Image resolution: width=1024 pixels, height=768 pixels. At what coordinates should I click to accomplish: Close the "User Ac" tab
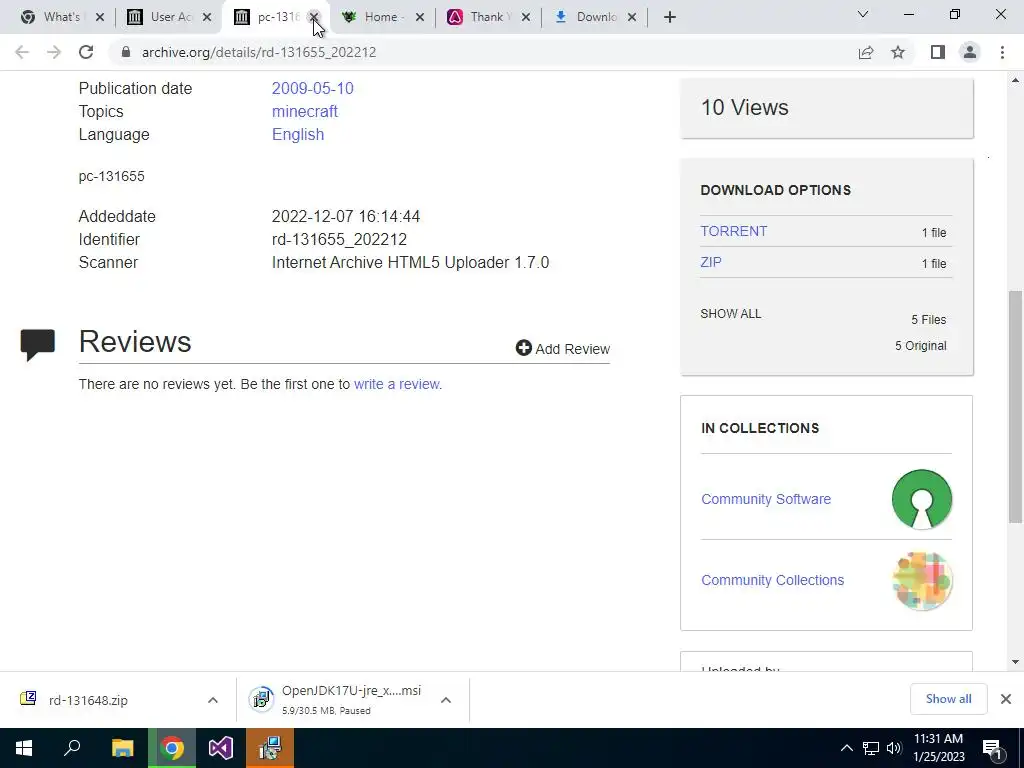[207, 17]
